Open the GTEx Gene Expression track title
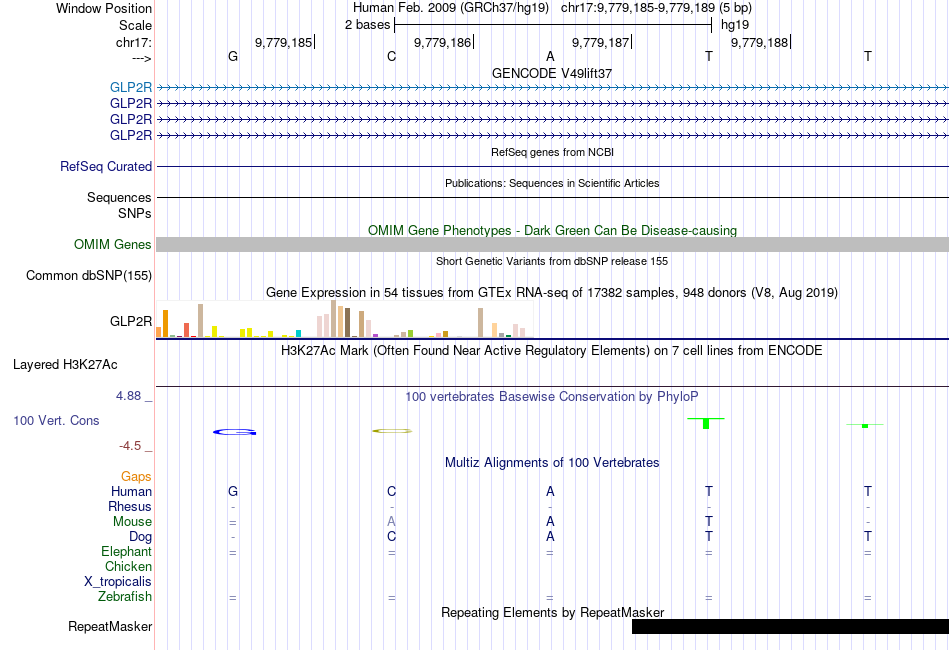This screenshot has height=650, width=950. pos(552,293)
